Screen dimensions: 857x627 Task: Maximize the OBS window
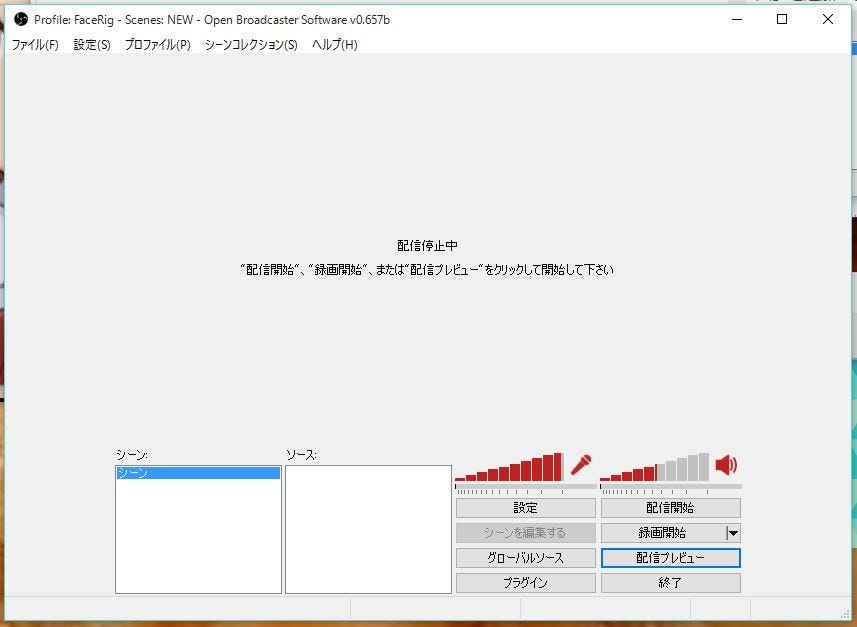pyautogui.click(x=782, y=20)
